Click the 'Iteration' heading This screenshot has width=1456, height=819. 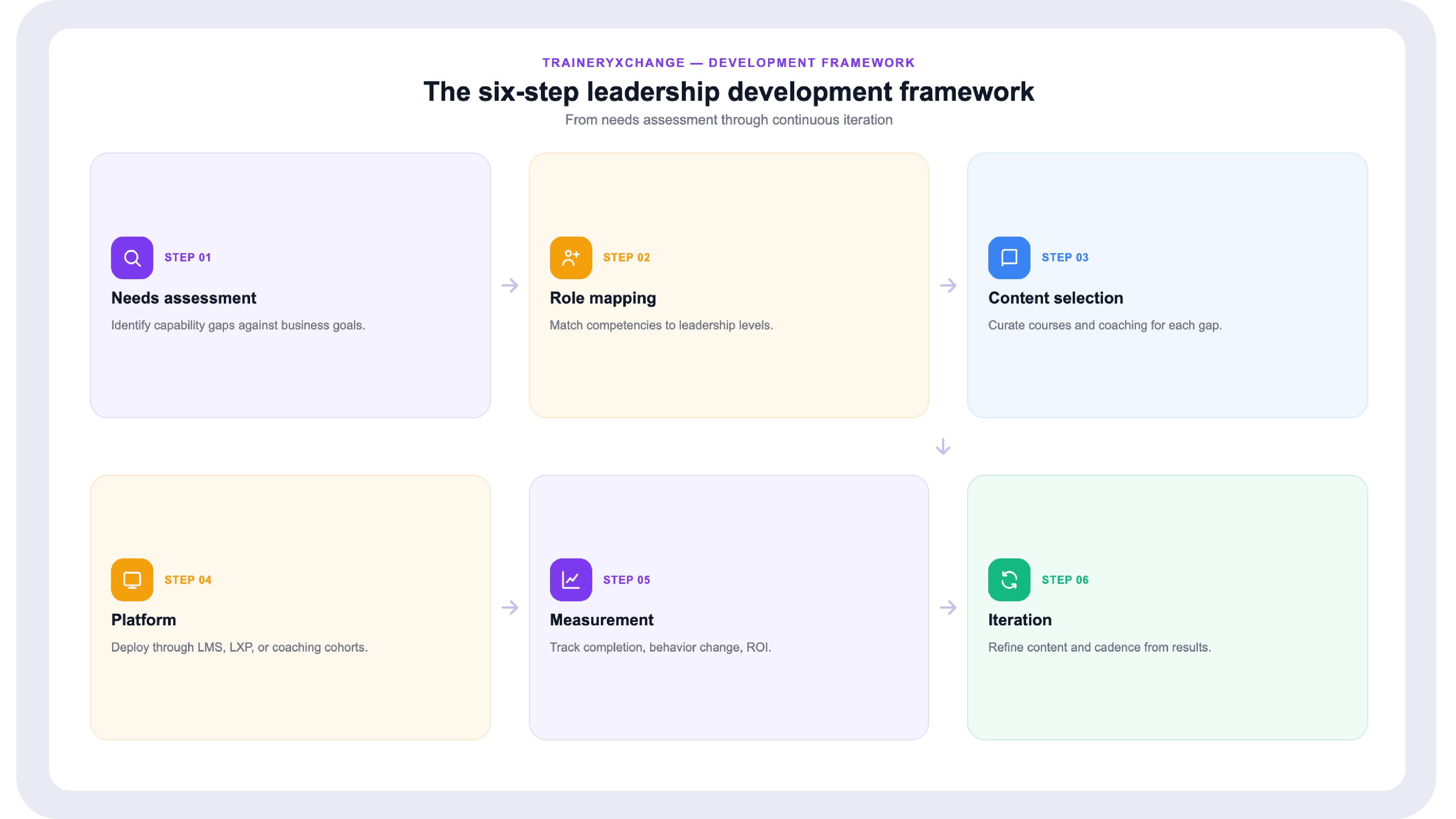1020,620
